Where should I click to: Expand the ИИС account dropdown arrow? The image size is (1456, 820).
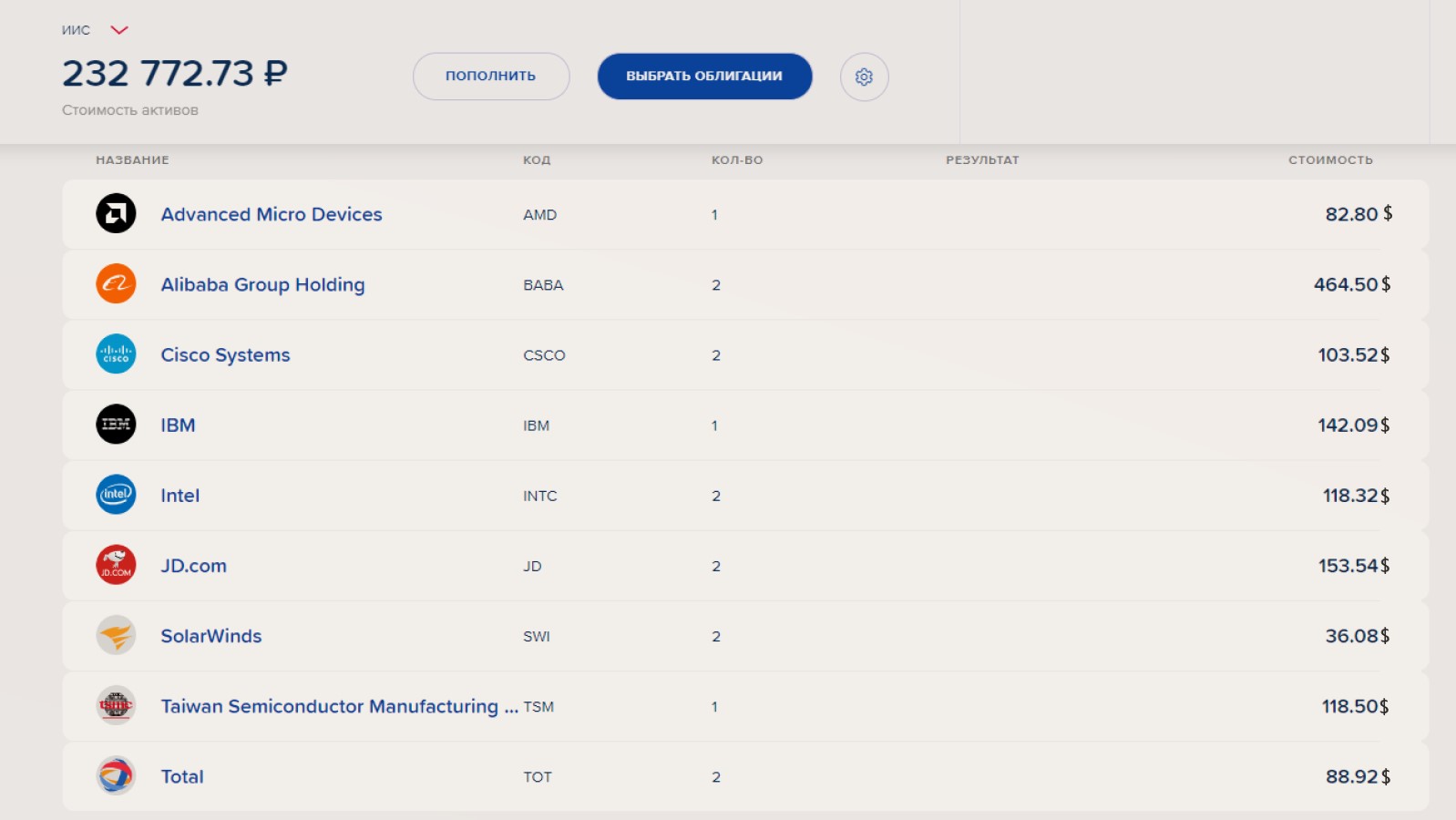point(119,30)
